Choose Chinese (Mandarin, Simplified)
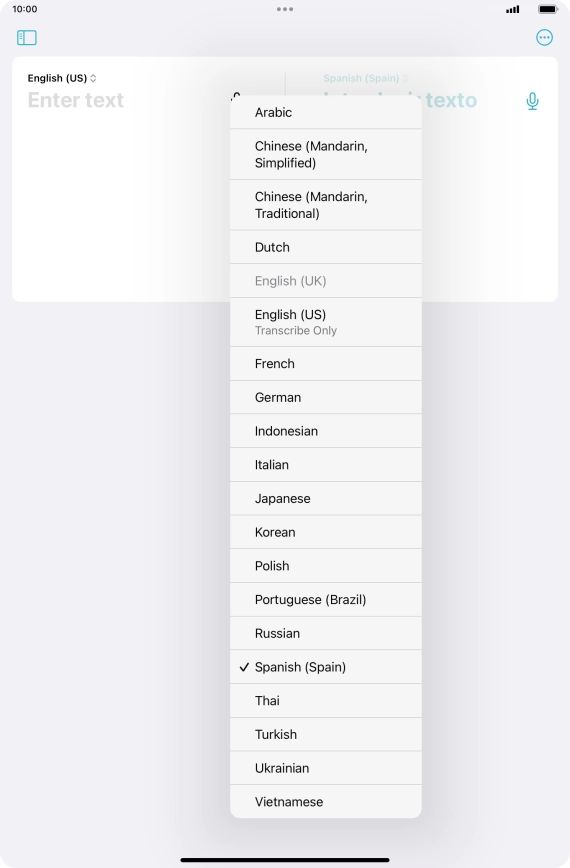The image size is (570, 868). click(326, 154)
